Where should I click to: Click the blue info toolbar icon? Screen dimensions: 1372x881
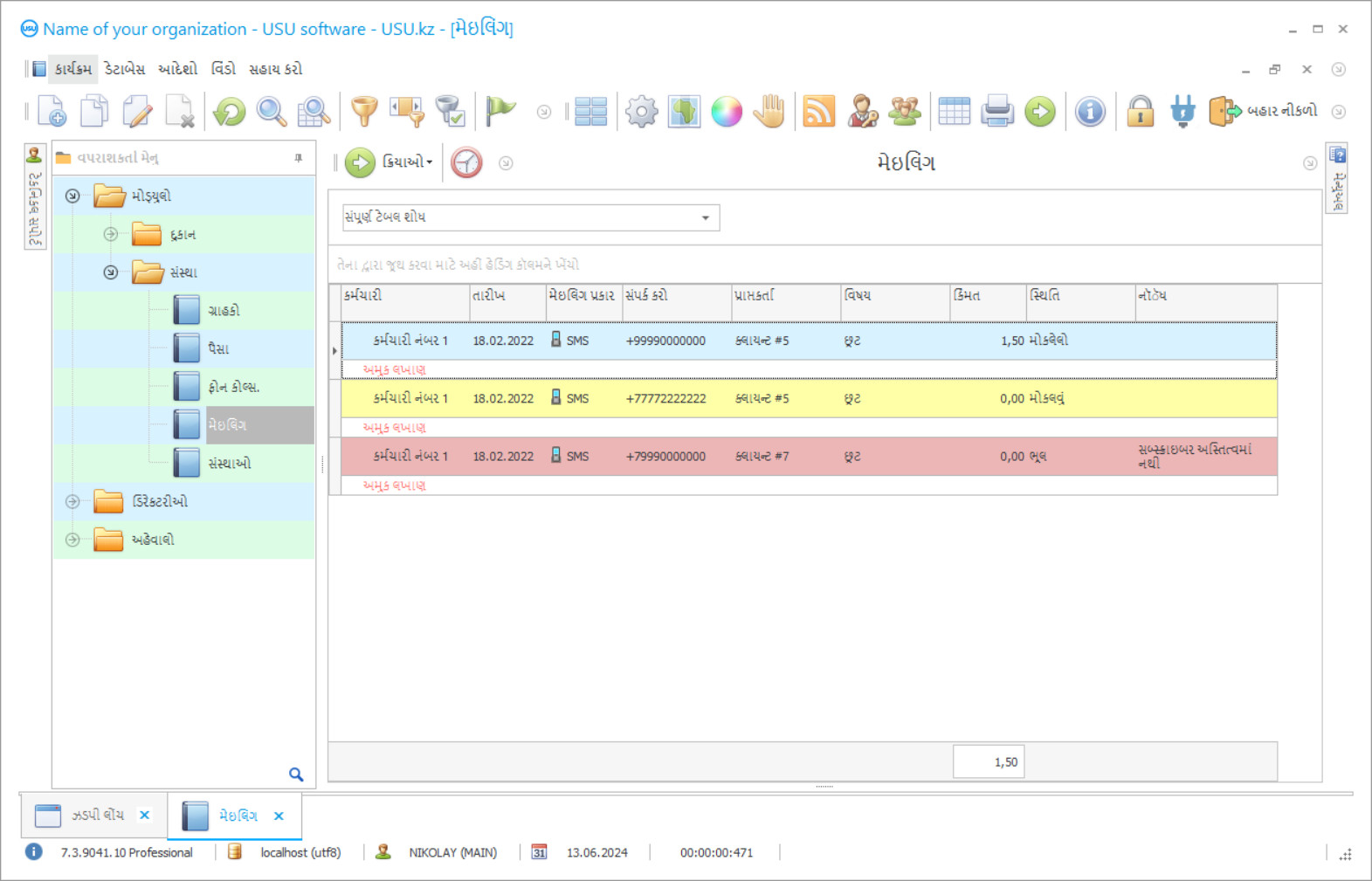pos(1090,112)
